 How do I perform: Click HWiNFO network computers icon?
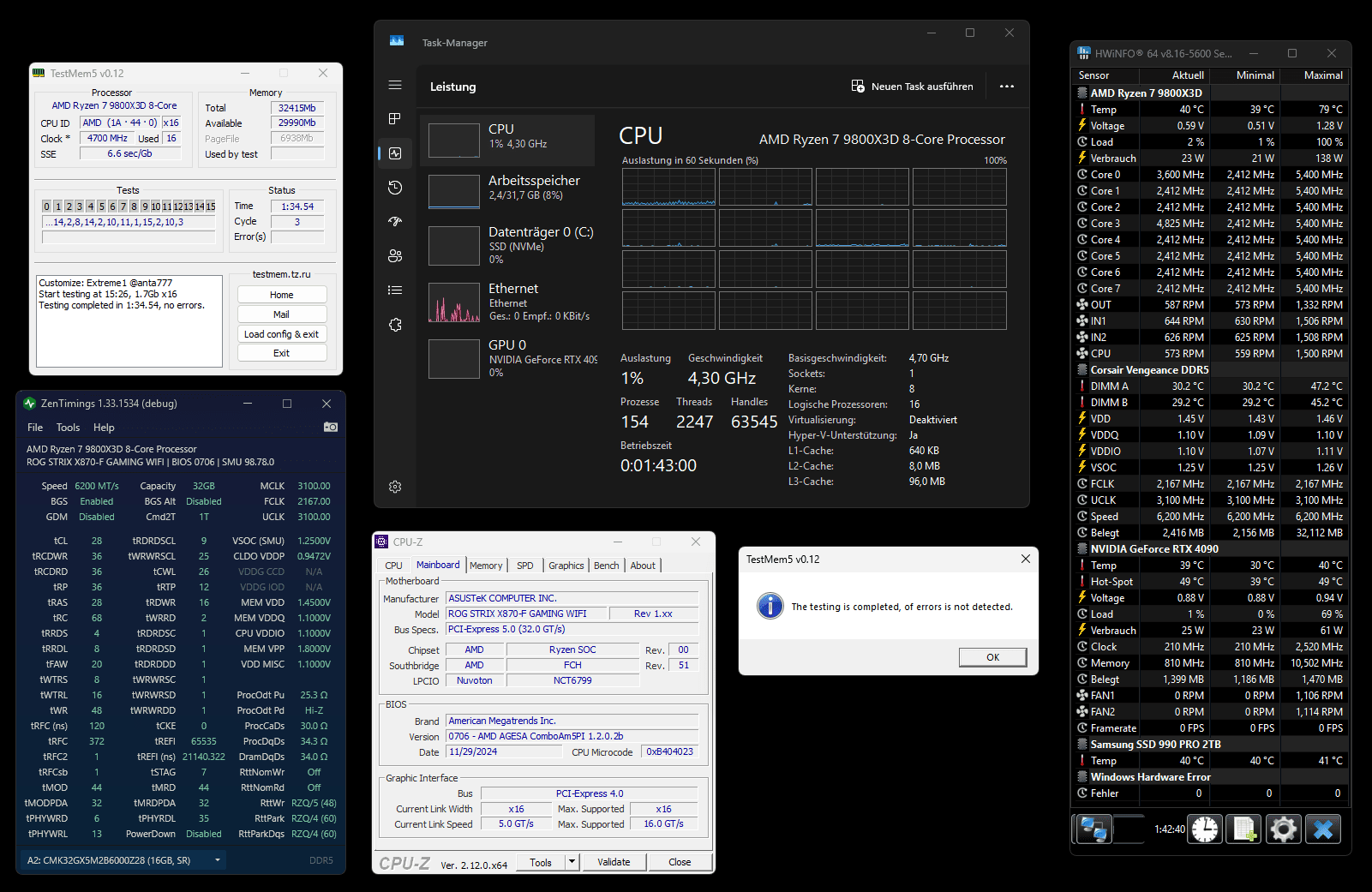[1093, 829]
